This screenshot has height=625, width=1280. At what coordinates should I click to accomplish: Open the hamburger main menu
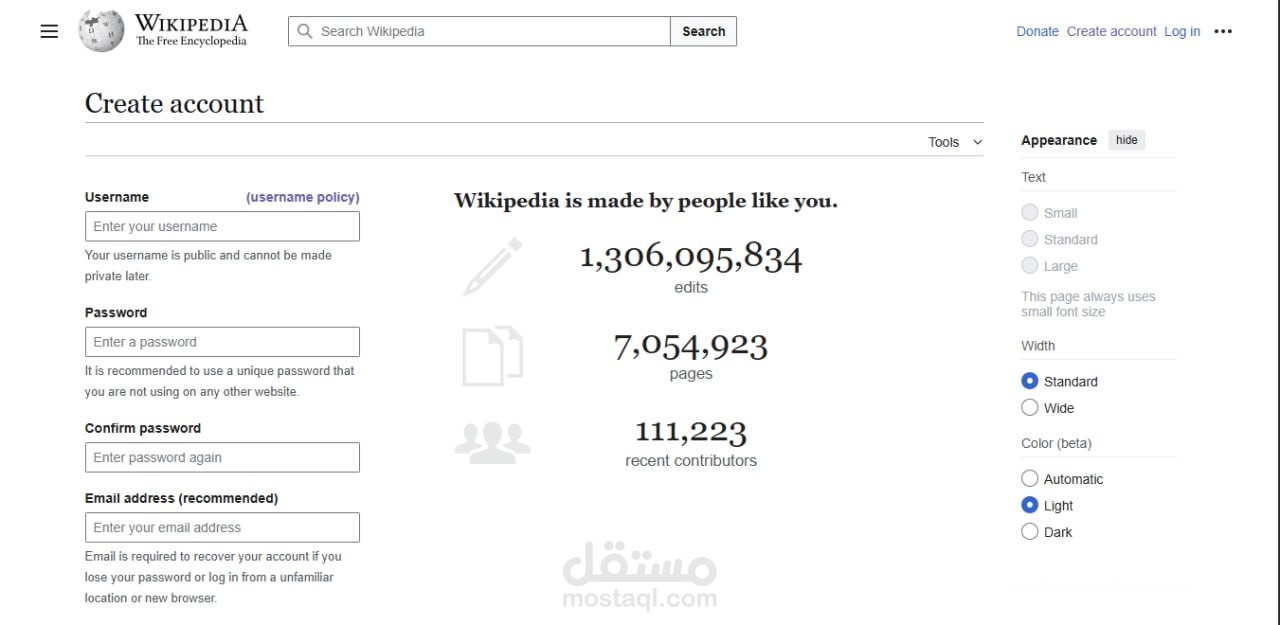pos(49,31)
